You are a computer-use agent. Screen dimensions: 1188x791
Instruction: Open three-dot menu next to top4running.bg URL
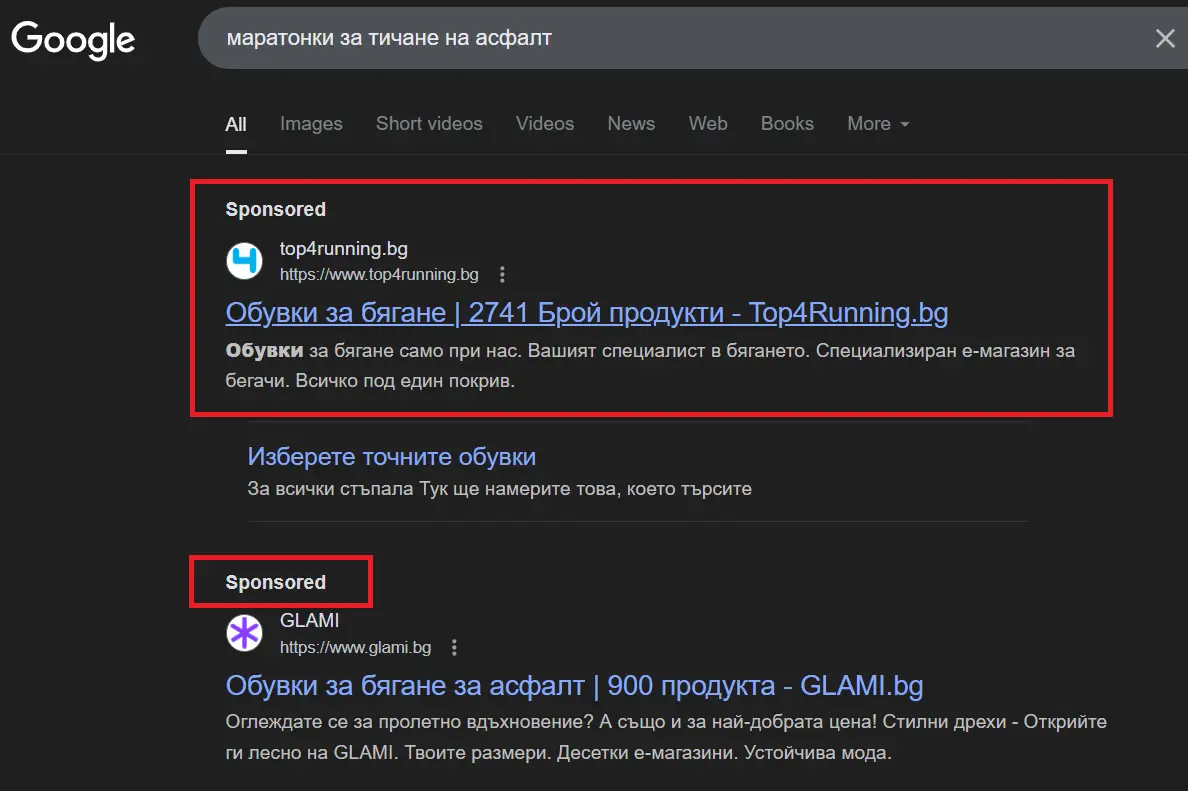pyautogui.click(x=502, y=274)
